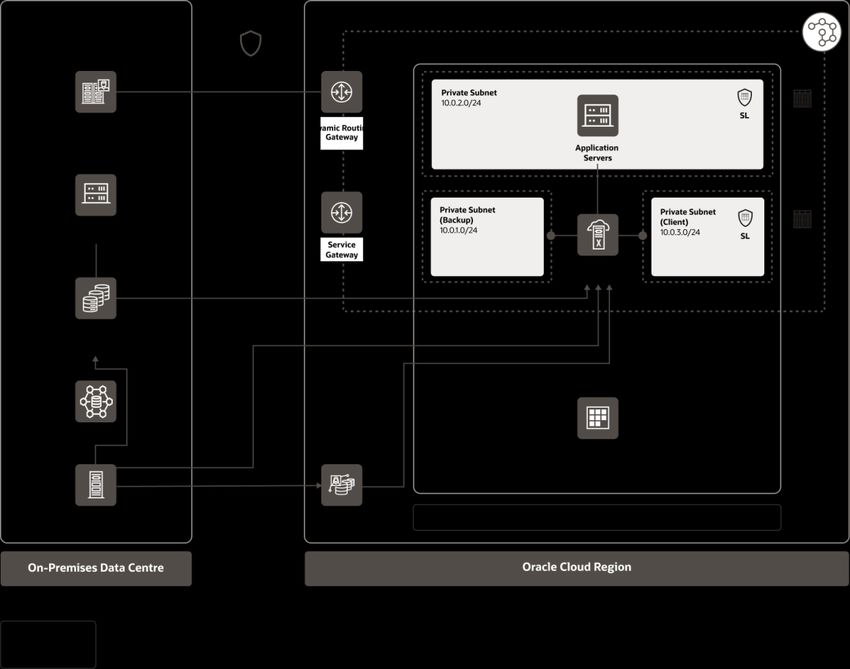Click the Private Subnet (Client) title
This screenshot has height=669, width=850.
688,217
